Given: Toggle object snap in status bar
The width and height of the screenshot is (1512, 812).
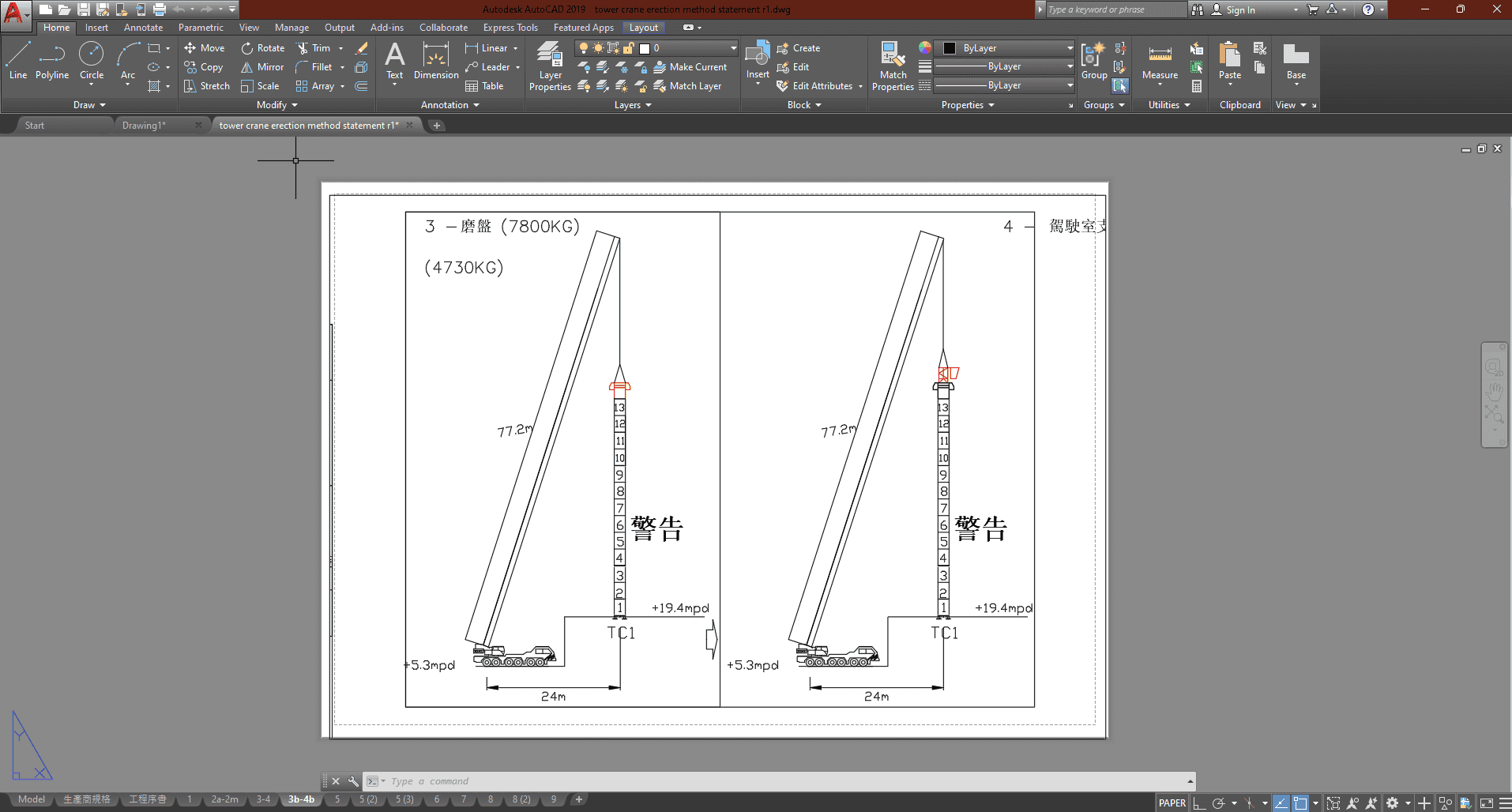Looking at the screenshot, I should [x=1300, y=803].
